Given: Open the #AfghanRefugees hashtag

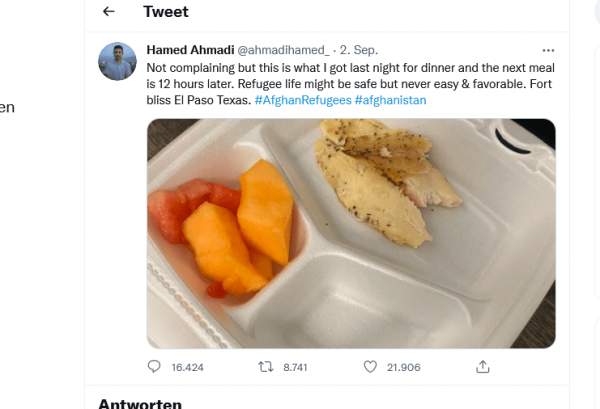Looking at the screenshot, I should pos(302,101).
